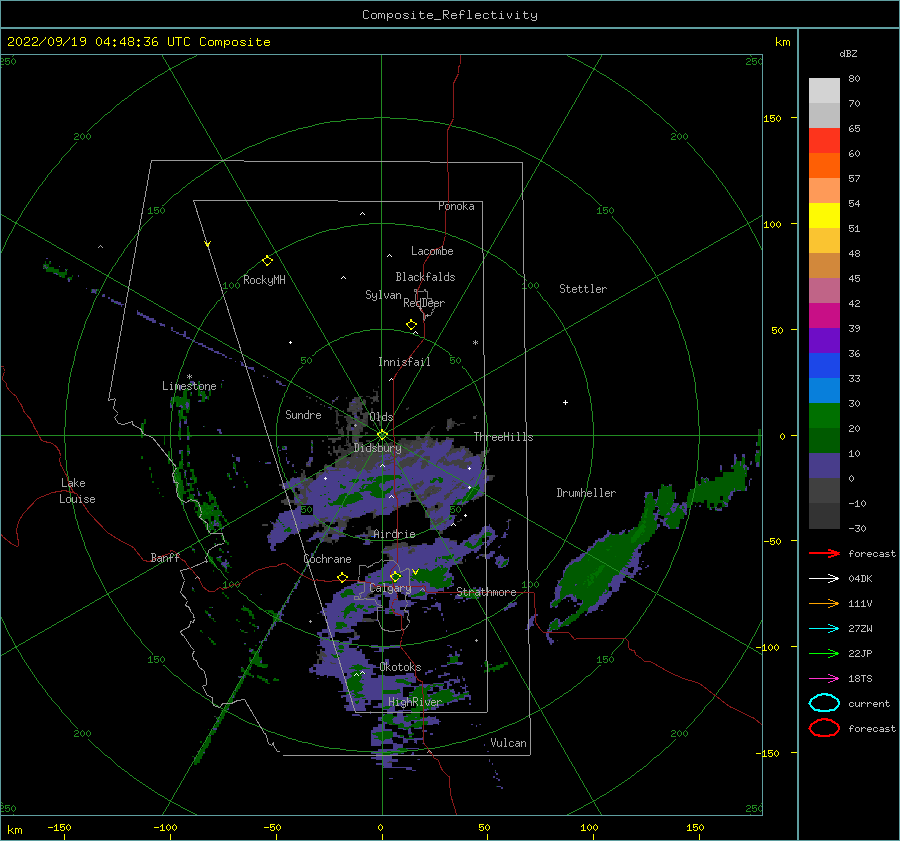The height and width of the screenshot is (841, 900).
Task: Click the cyan current ellipse legend icon
Action: [x=824, y=703]
